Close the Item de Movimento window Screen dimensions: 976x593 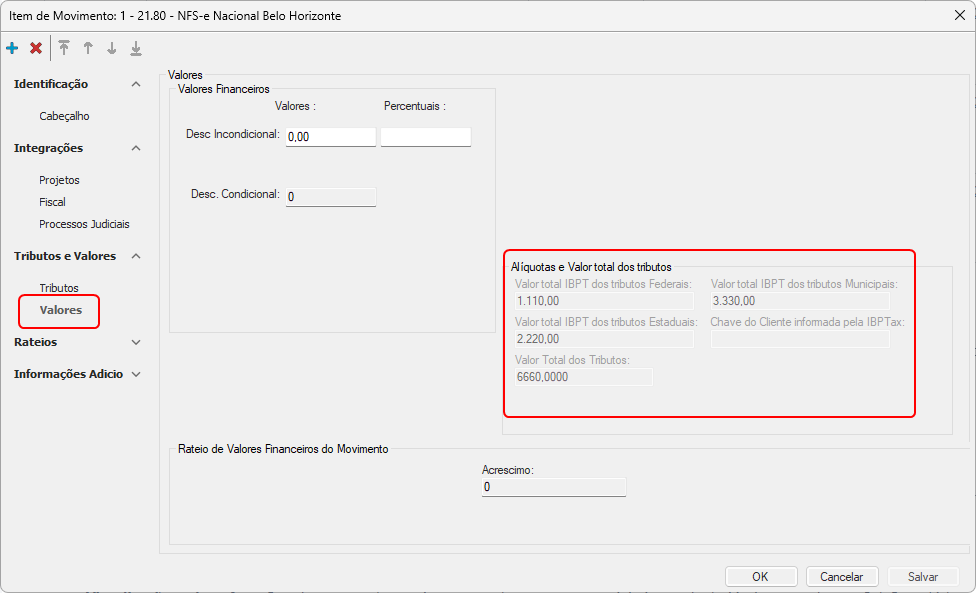pos(960,14)
